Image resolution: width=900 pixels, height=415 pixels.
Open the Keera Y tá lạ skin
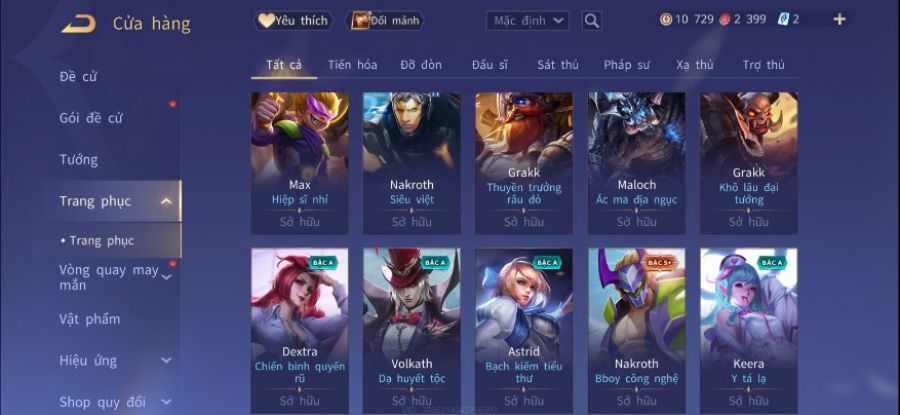pos(748,331)
